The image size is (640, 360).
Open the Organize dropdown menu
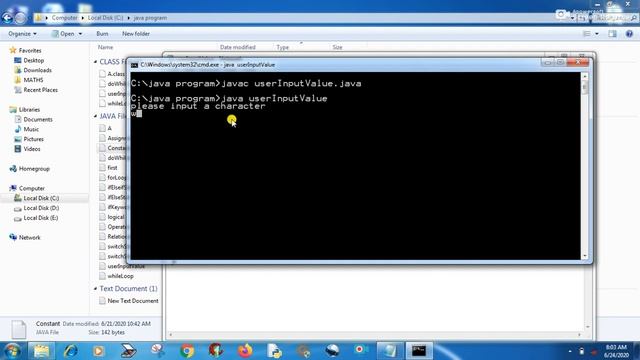click(x=22, y=34)
